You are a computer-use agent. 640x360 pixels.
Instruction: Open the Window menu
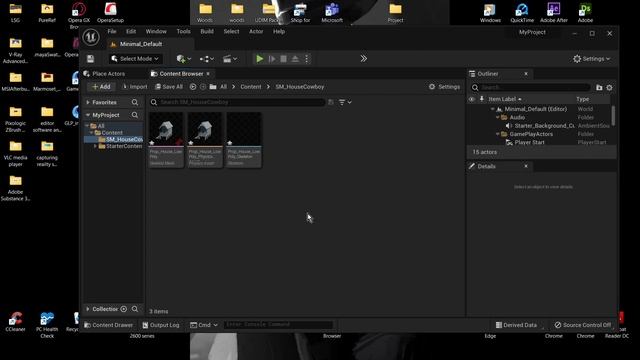[x=156, y=31]
